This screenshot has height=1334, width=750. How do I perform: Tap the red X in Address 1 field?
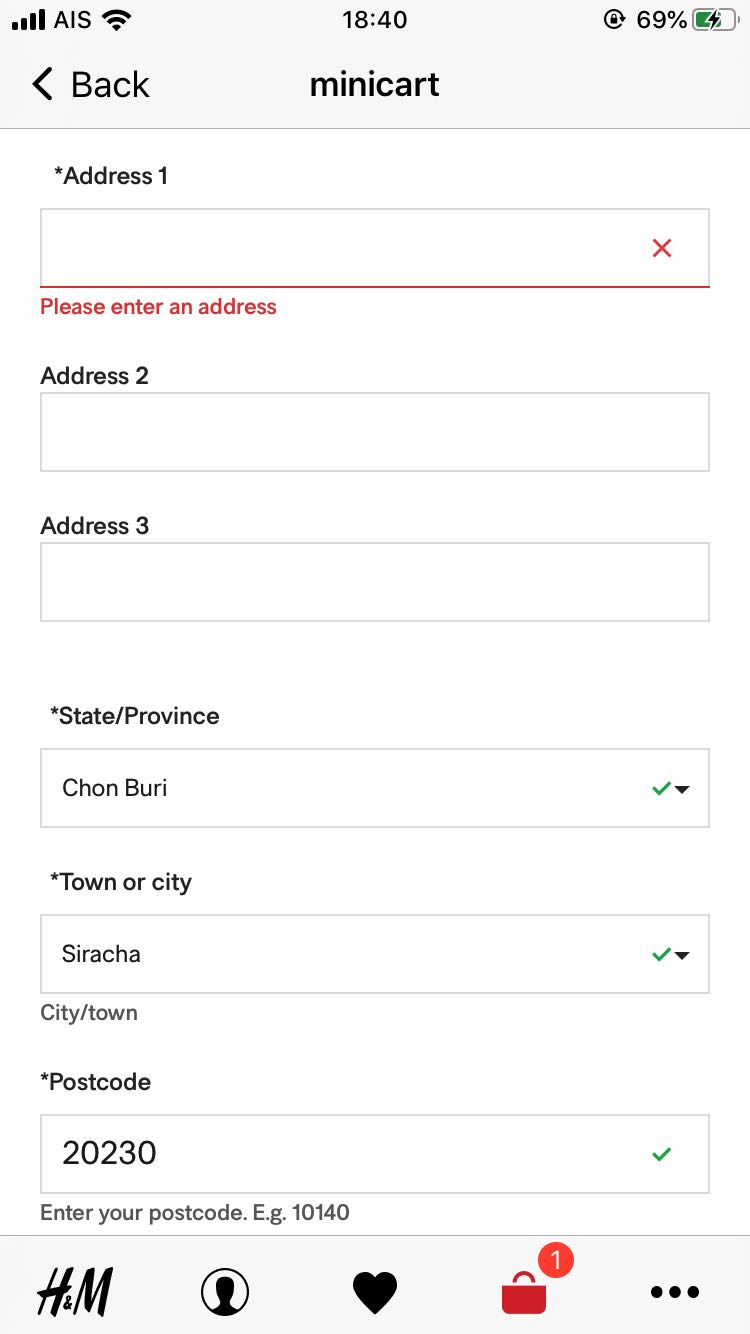[662, 248]
